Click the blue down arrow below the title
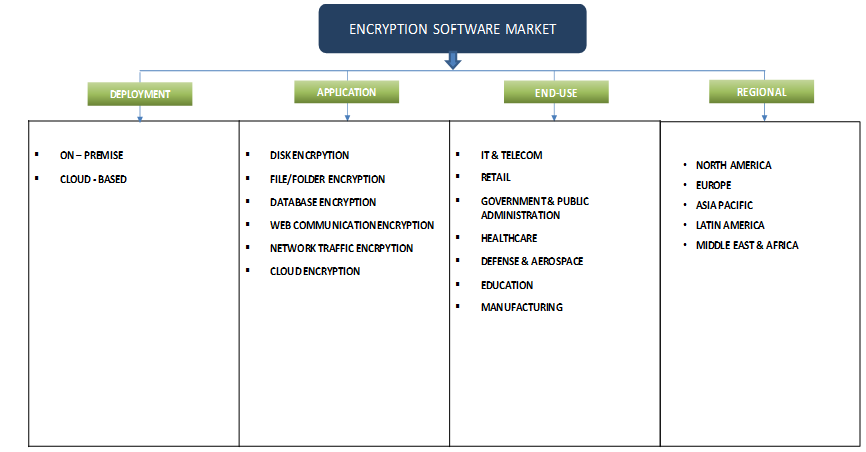The width and height of the screenshot is (866, 452). pos(452,63)
